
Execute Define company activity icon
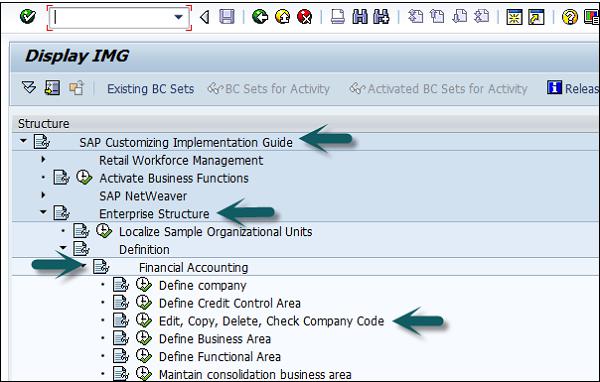[143, 284]
